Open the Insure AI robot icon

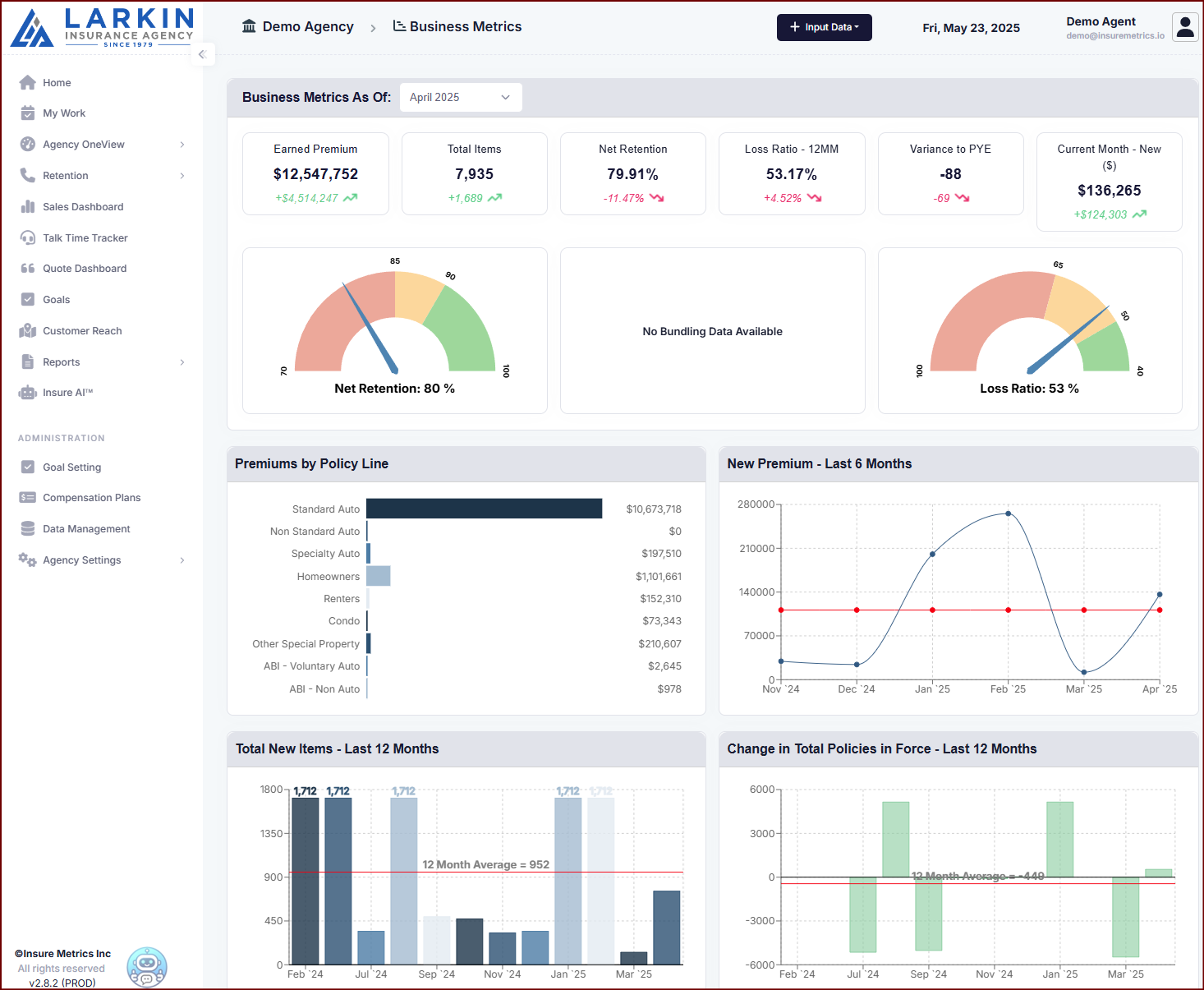[x=28, y=393]
